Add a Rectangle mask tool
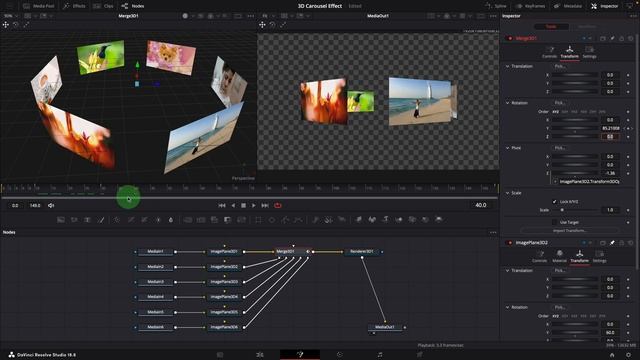The width and height of the screenshot is (640, 360). 258,220
